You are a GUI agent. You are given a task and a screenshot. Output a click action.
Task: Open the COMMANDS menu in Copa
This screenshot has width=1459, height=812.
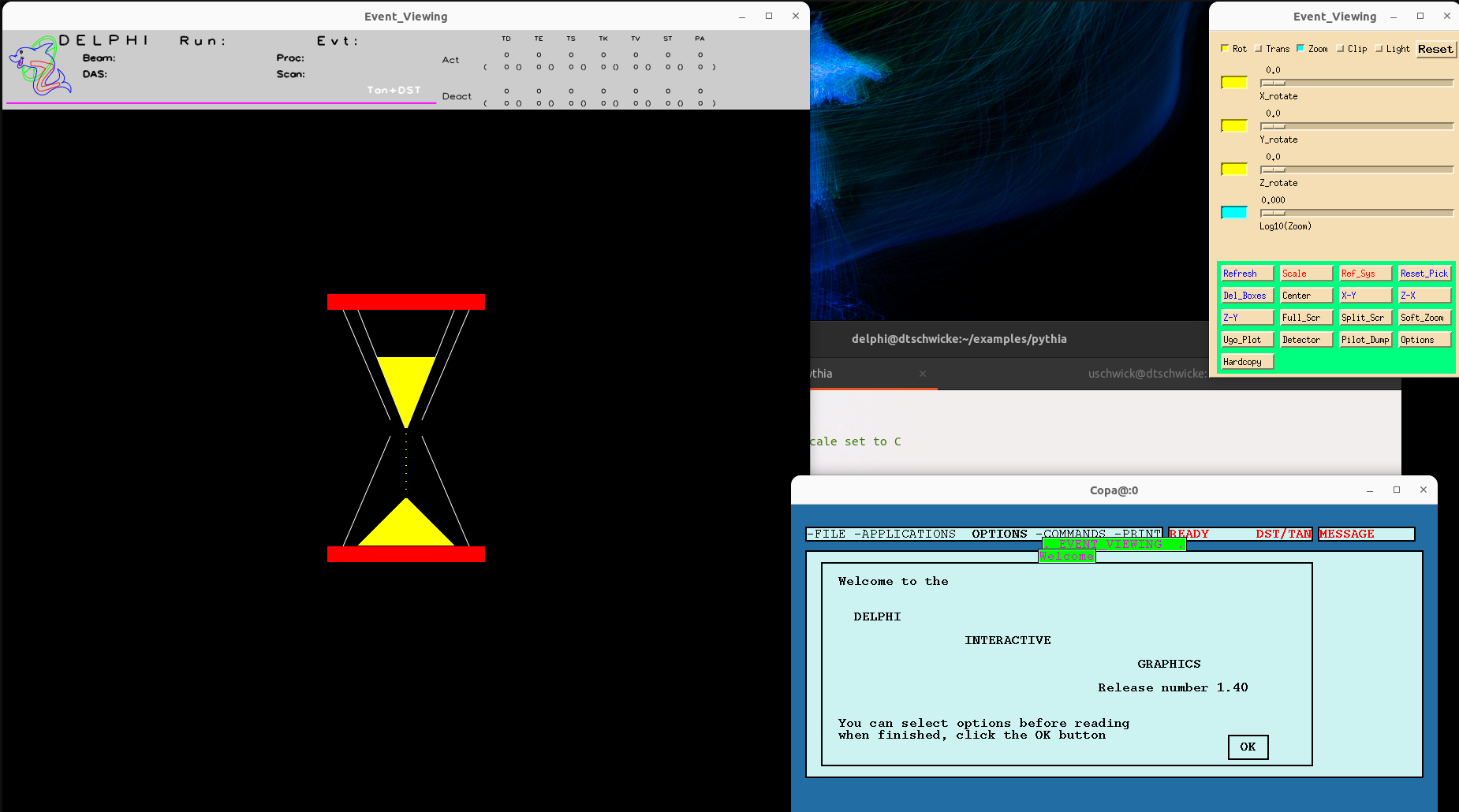pos(1070,534)
